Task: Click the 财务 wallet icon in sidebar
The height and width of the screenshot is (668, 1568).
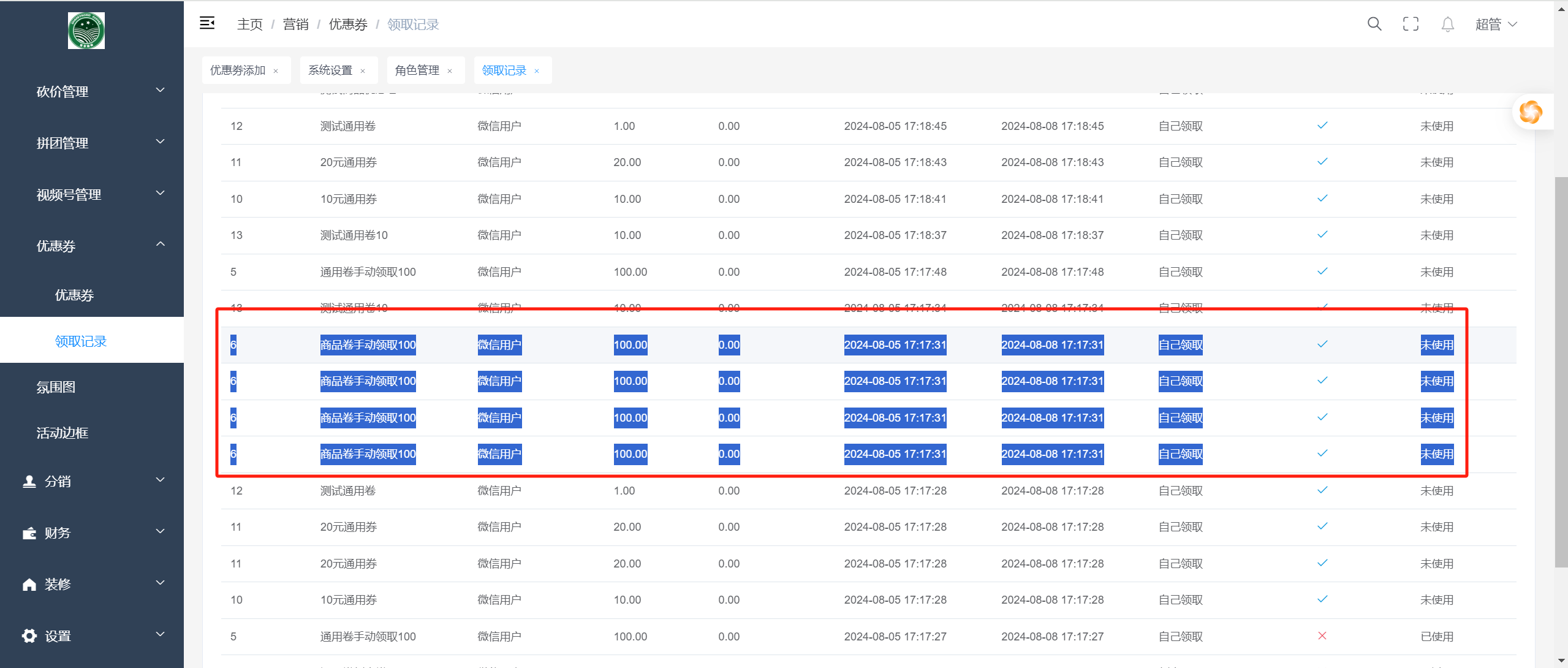Action: pyautogui.click(x=29, y=533)
